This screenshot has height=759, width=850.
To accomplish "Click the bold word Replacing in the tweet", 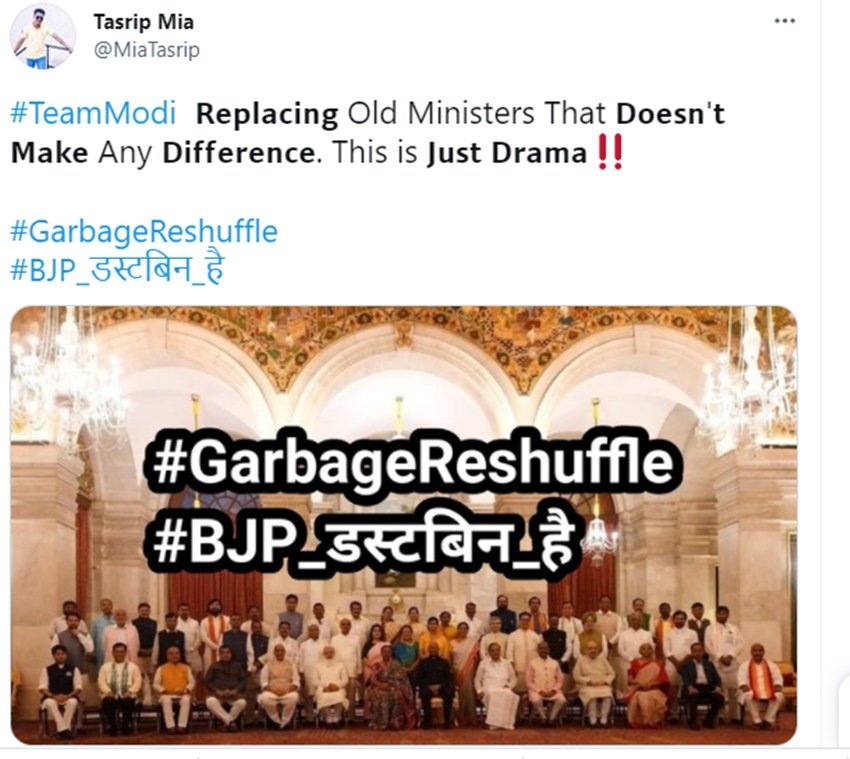I will [267, 114].
